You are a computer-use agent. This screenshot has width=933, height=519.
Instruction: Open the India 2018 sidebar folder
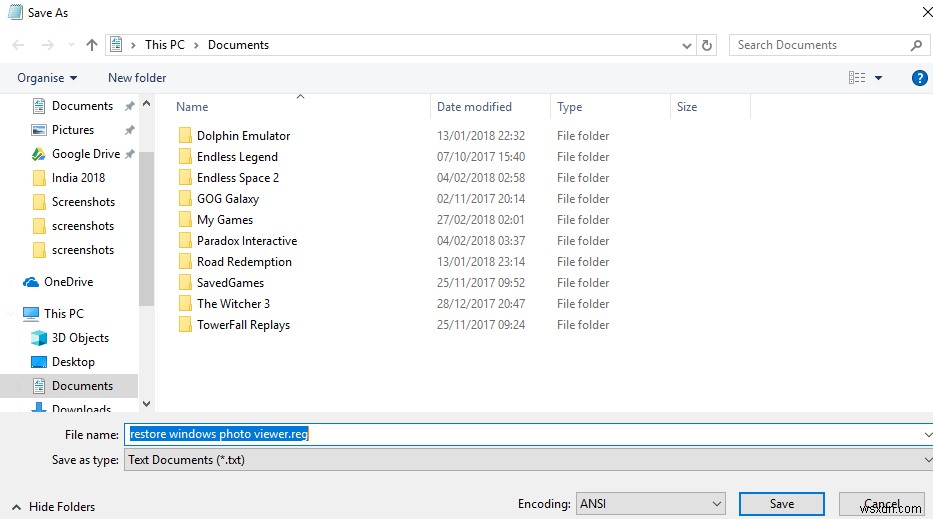78,178
